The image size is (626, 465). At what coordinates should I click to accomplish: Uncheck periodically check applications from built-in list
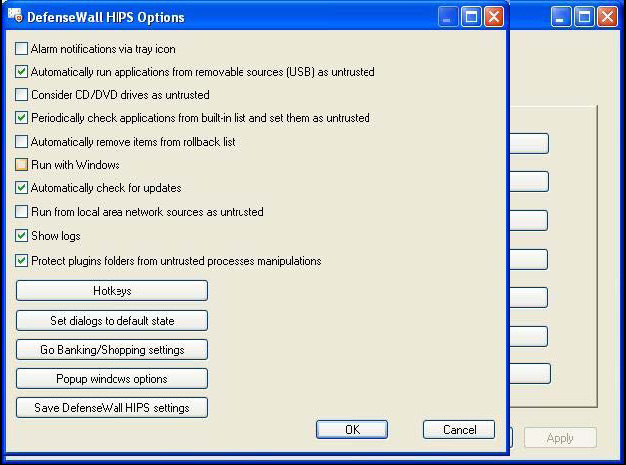coord(21,118)
